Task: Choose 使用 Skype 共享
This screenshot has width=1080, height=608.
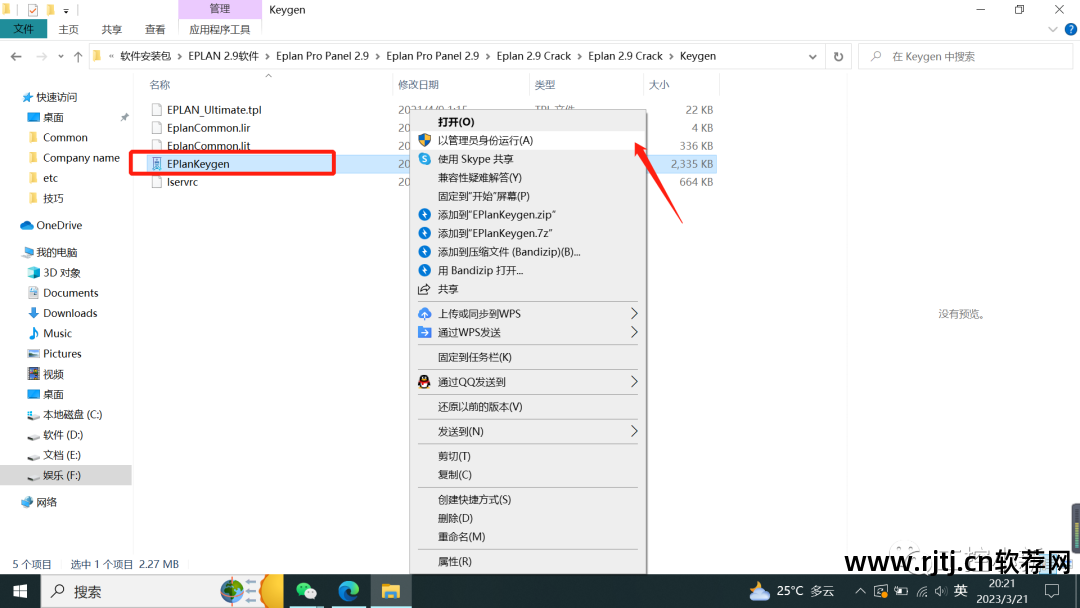Action: pyautogui.click(x=528, y=159)
